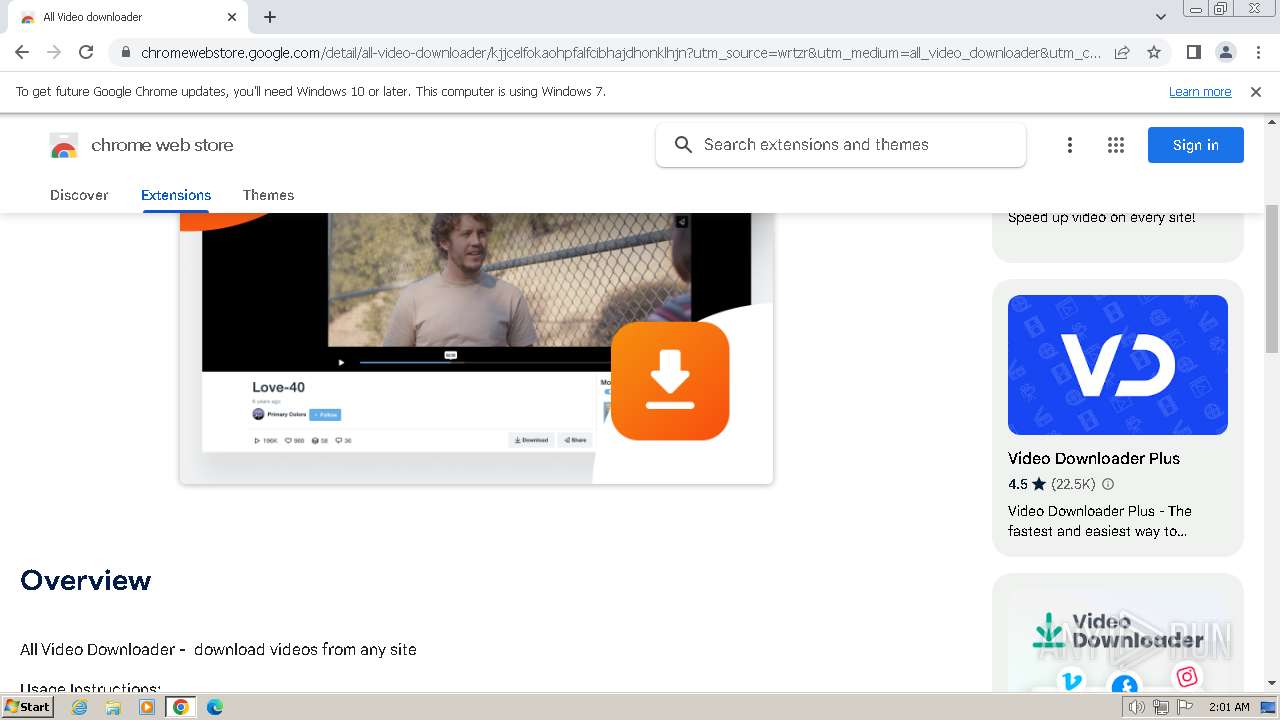The image size is (1280, 720).
Task: Switch to the Themes tab
Action: (268, 195)
